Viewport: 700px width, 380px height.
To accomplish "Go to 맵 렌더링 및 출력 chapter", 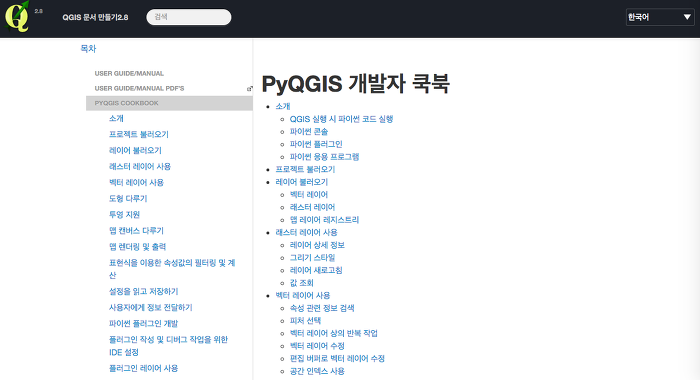I will (x=138, y=247).
